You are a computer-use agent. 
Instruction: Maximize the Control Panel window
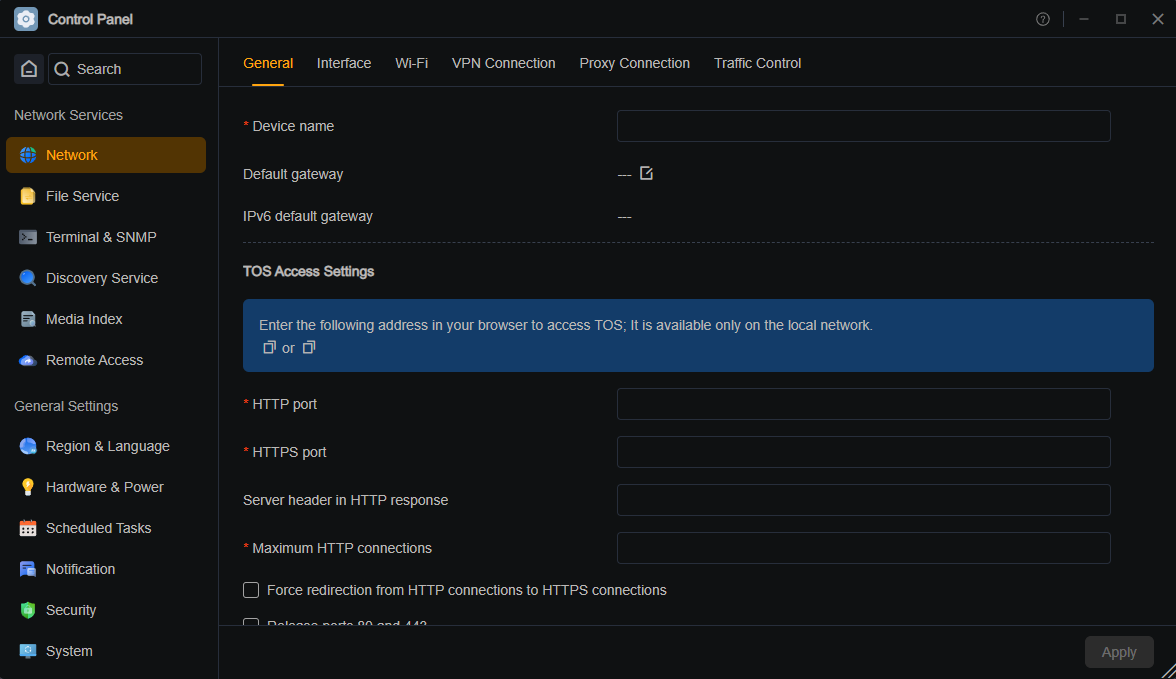tap(1120, 20)
